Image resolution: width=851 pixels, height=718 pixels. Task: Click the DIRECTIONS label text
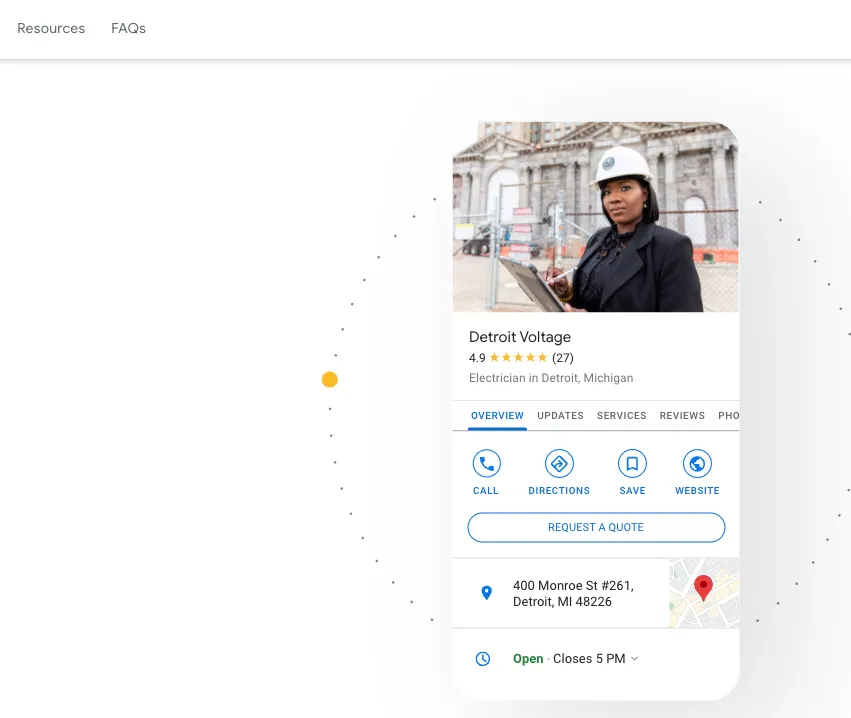click(x=559, y=491)
